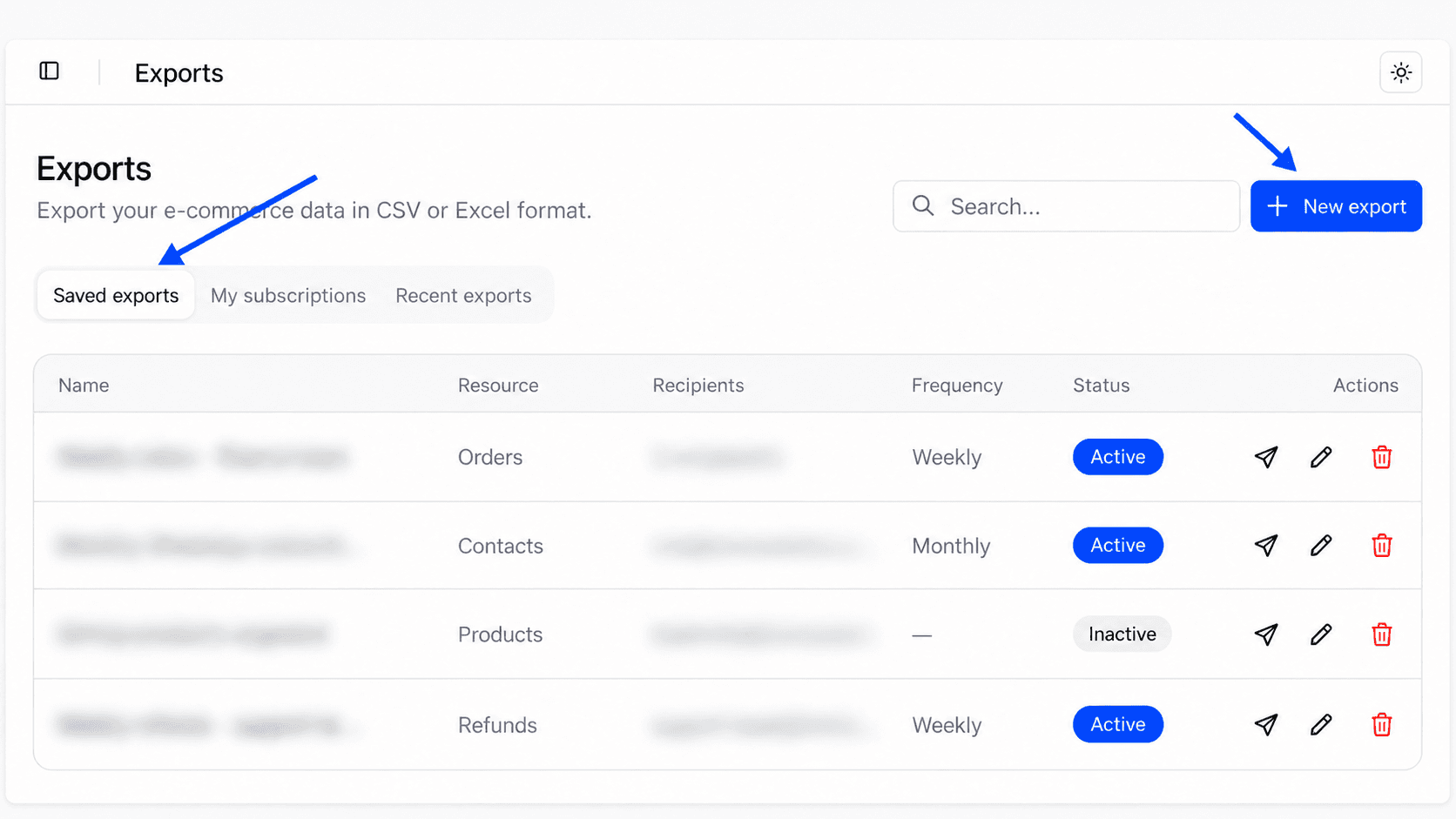Click the Monthly frequency cell

click(951, 546)
